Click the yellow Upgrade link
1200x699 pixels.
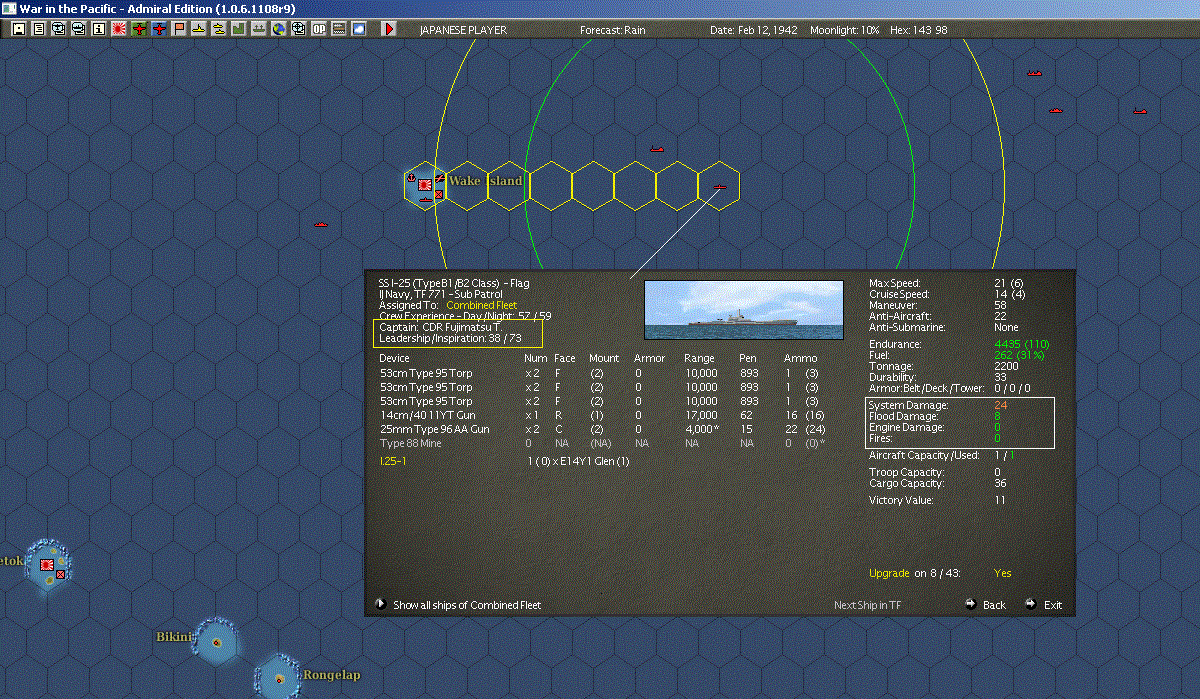[889, 573]
